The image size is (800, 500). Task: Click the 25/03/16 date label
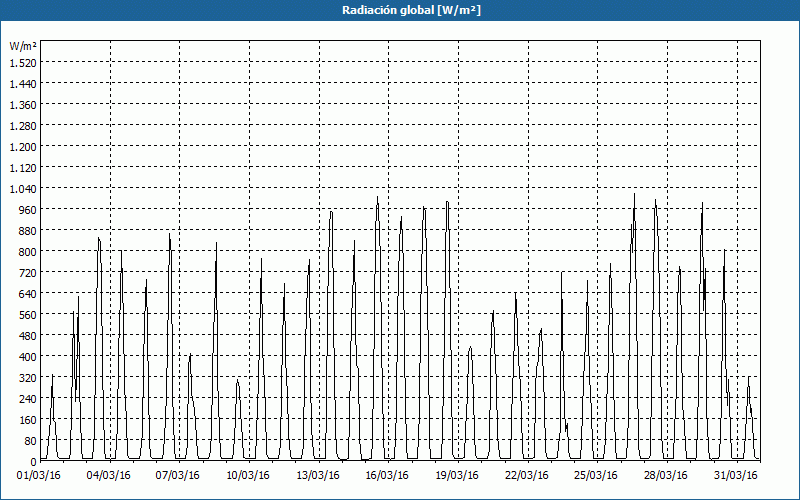[596, 476]
